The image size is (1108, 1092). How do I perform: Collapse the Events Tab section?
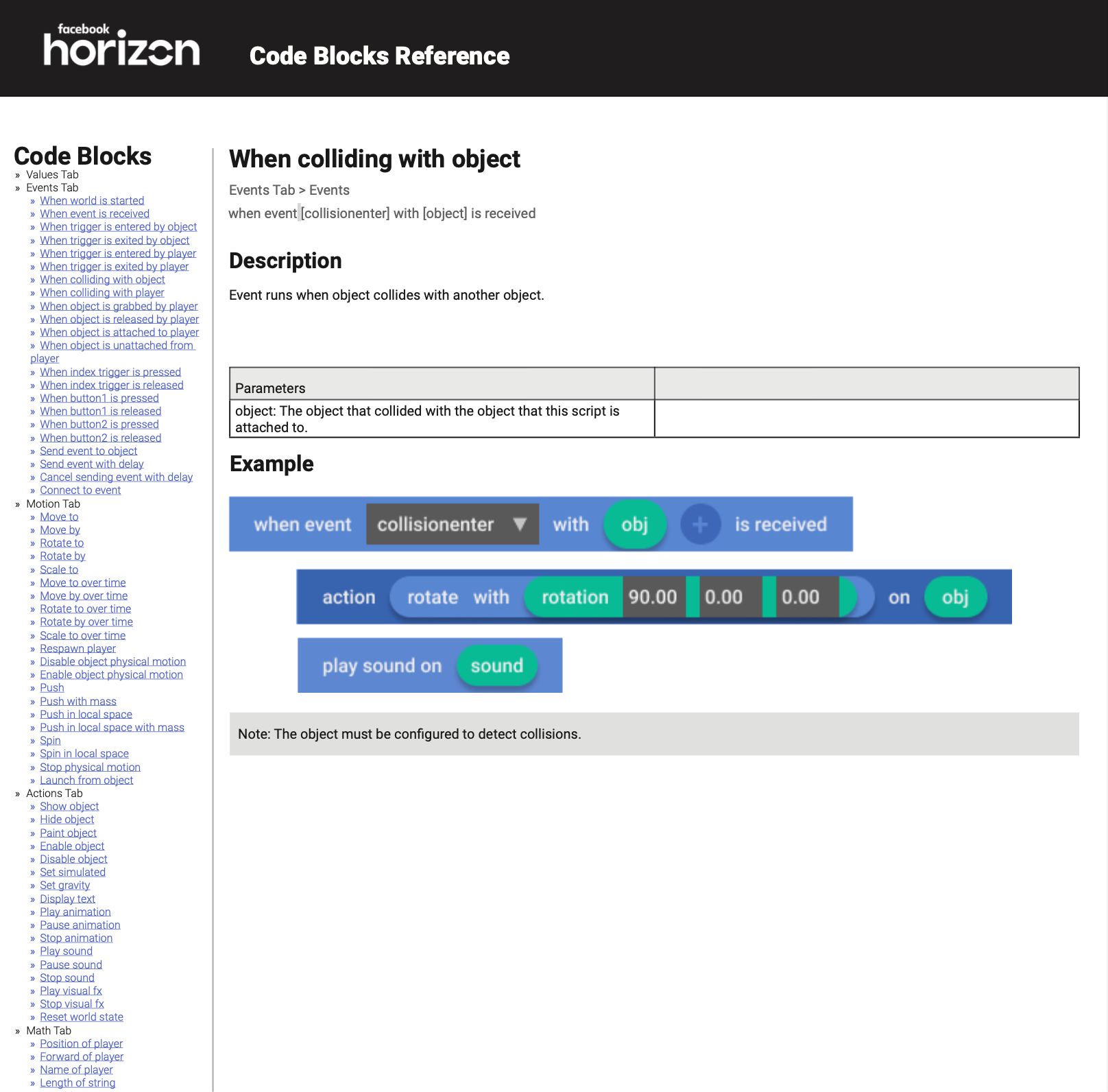click(52, 187)
